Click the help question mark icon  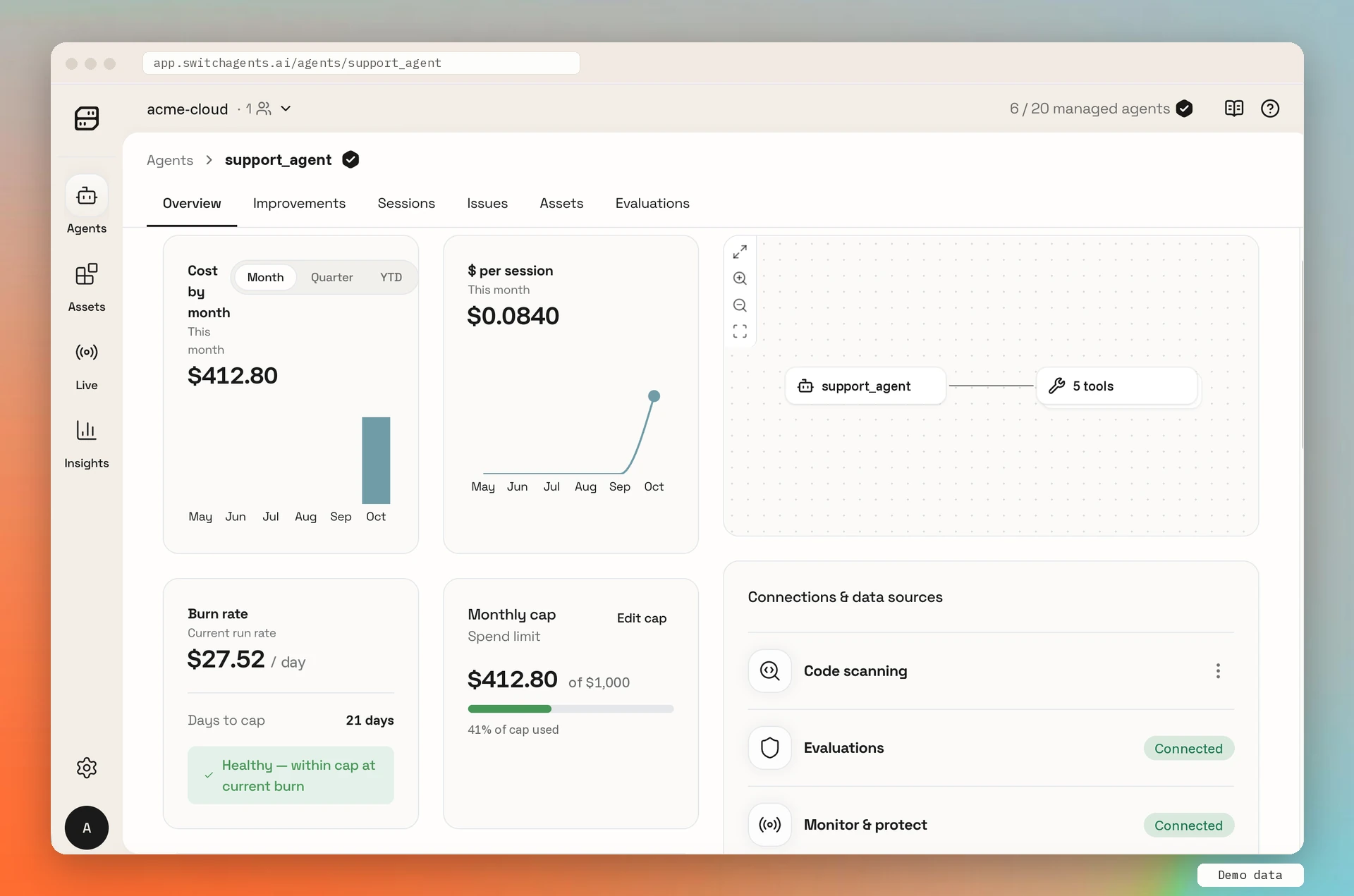click(1270, 109)
